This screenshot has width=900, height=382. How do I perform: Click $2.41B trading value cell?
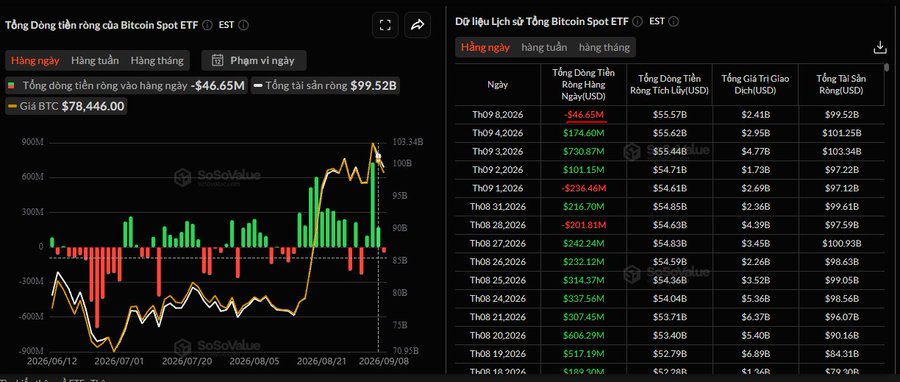coord(756,115)
